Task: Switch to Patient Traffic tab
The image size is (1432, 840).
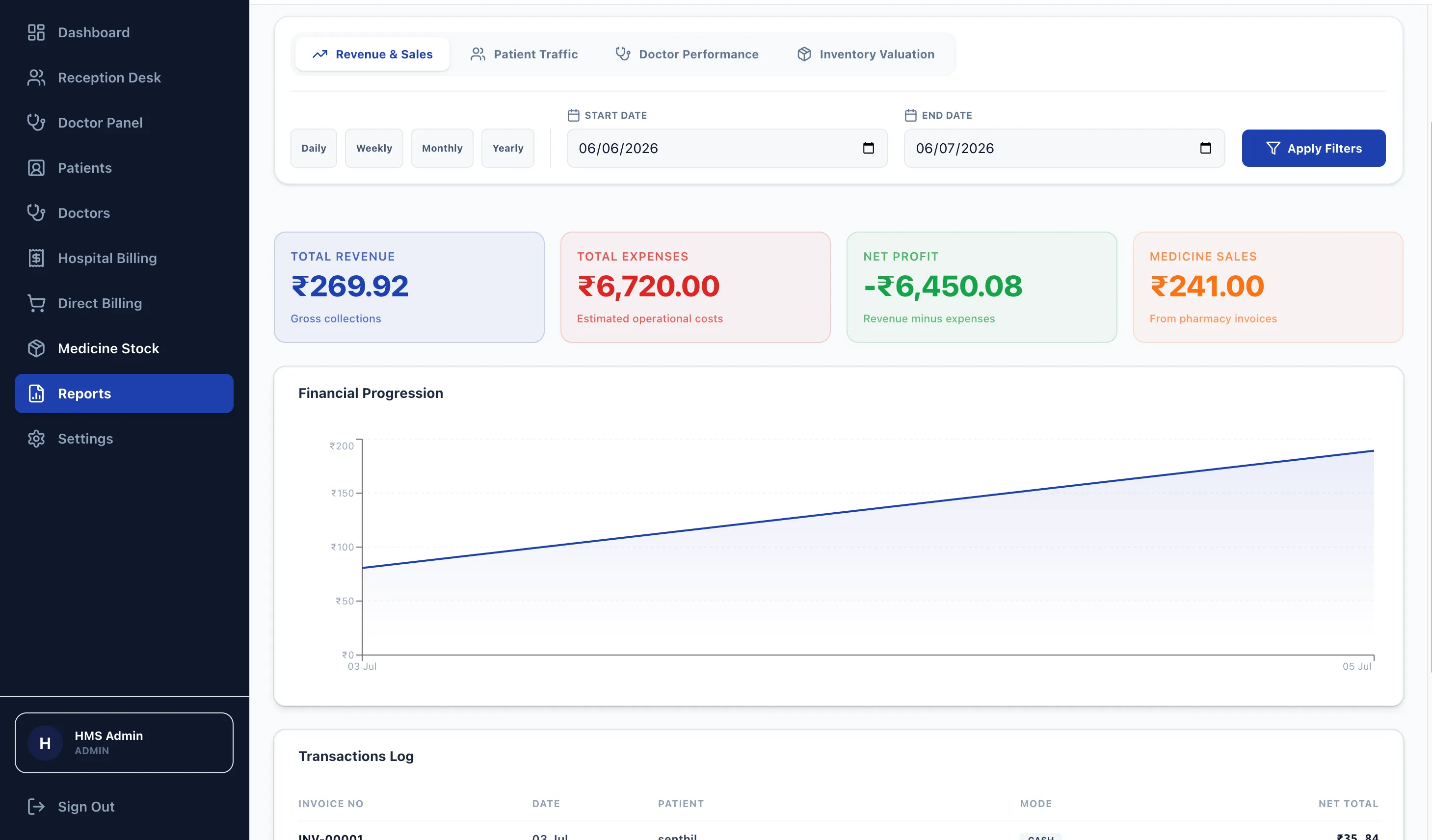Action: [524, 54]
